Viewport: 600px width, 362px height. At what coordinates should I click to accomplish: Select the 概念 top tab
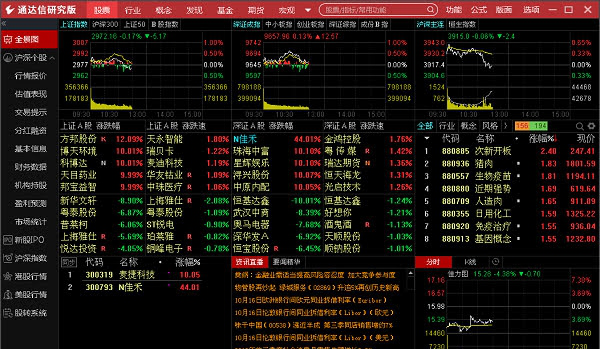pos(163,10)
